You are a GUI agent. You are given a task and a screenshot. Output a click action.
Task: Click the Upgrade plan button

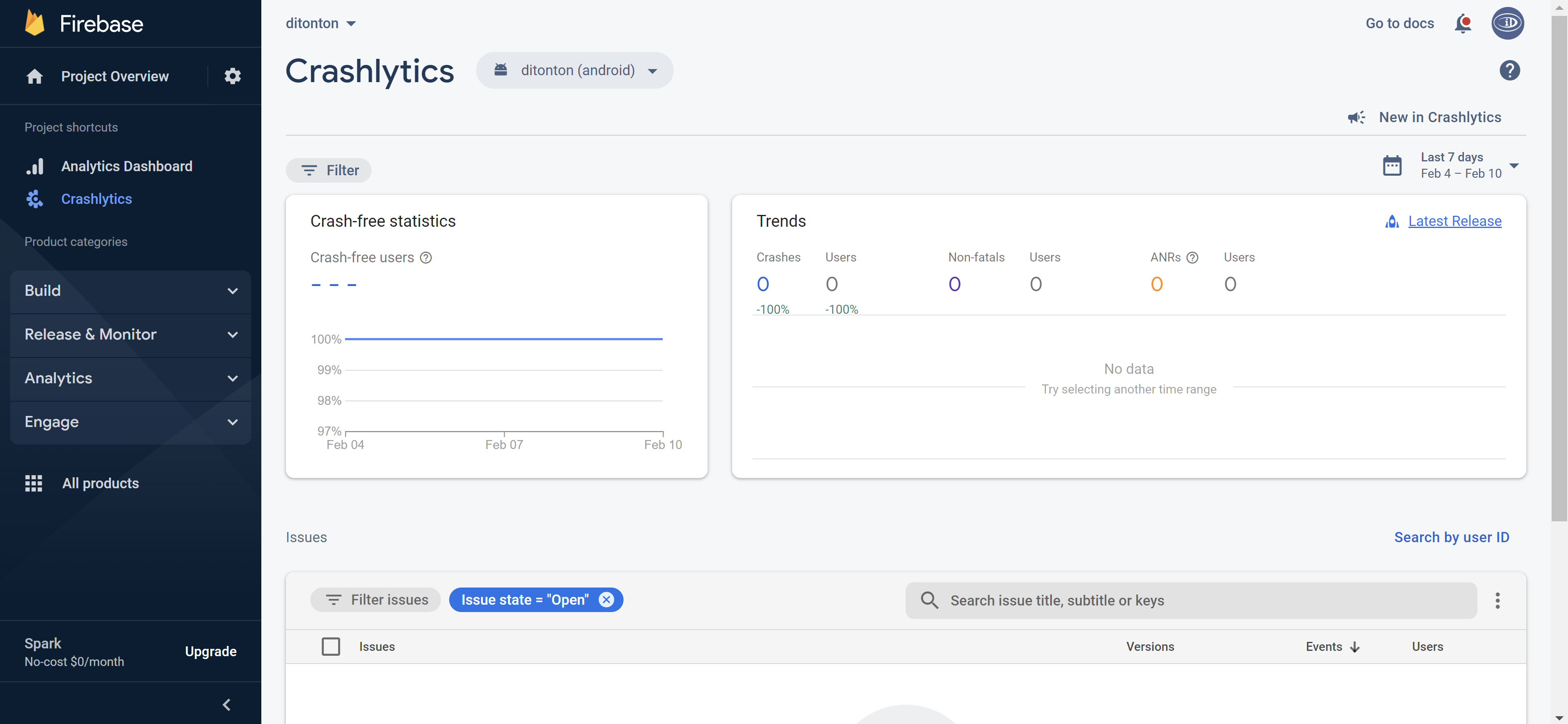(x=211, y=652)
